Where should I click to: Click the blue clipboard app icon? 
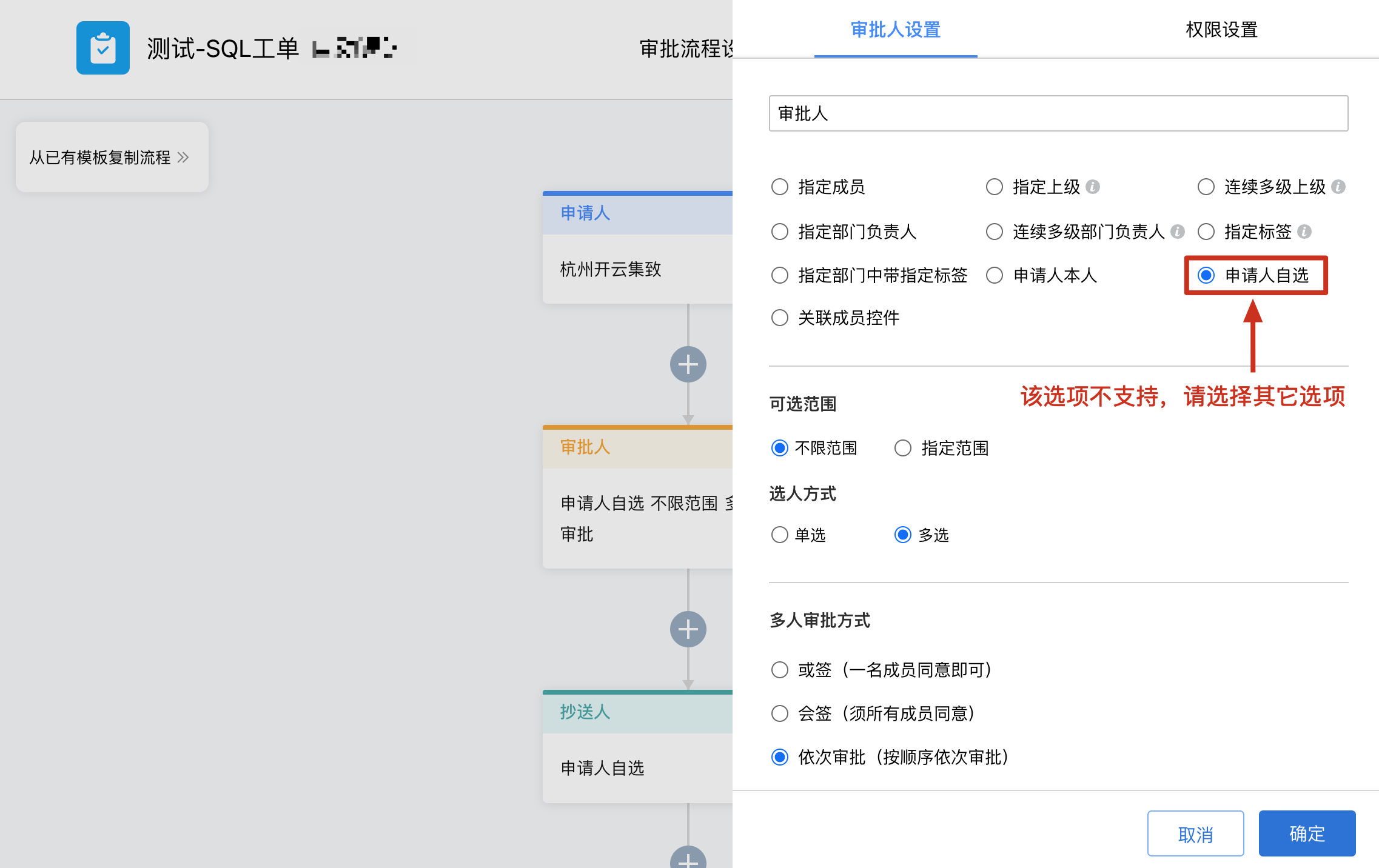(x=102, y=48)
